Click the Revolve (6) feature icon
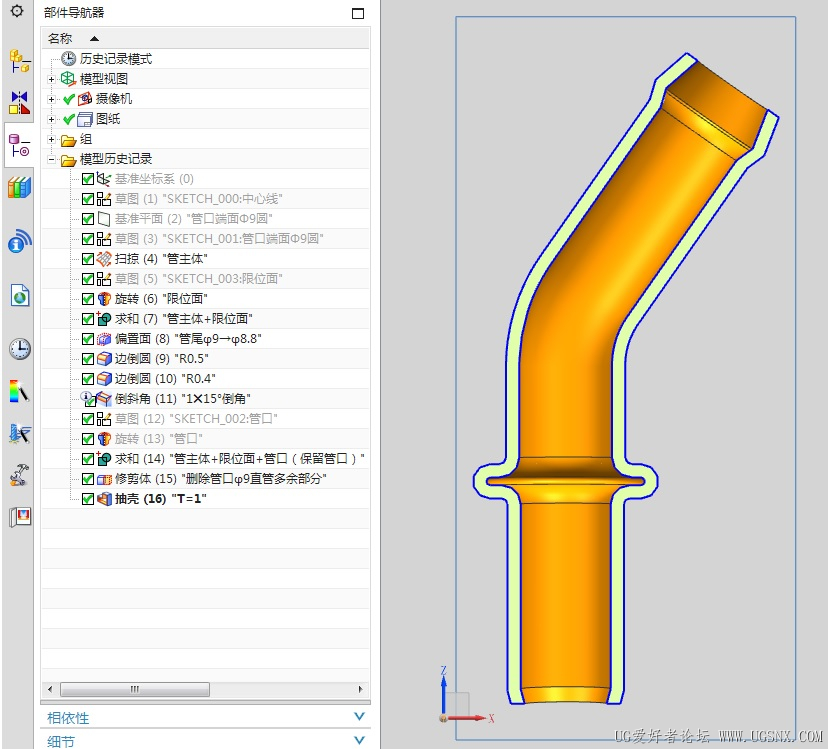The image size is (828, 749). 104,299
